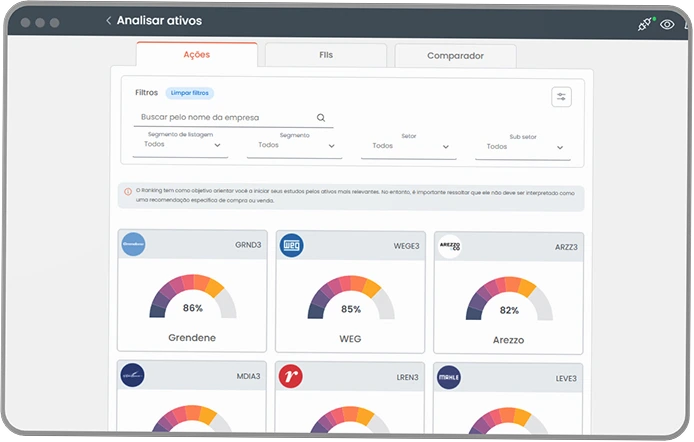Click the Mahle LEVE3 company logo
This screenshot has width=694, height=442.
448,377
